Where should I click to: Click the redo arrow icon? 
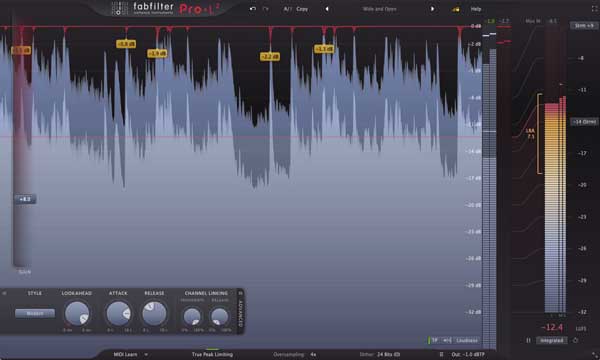(x=266, y=9)
